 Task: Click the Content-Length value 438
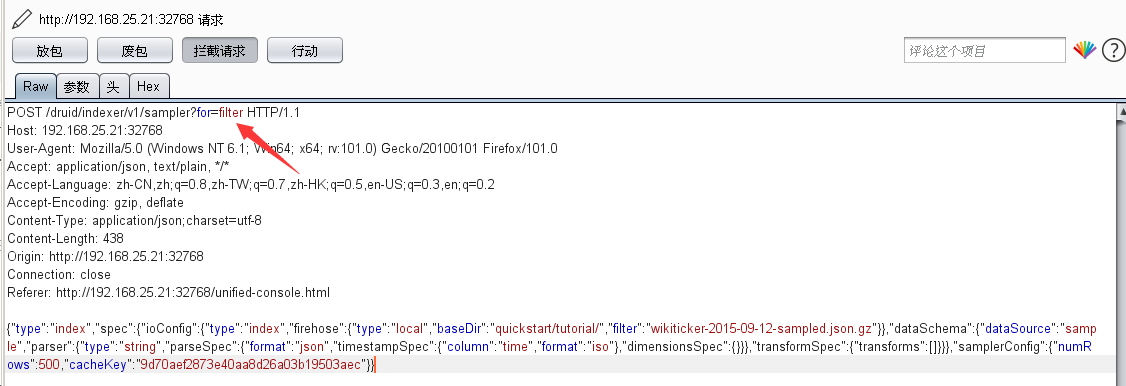tap(112, 238)
